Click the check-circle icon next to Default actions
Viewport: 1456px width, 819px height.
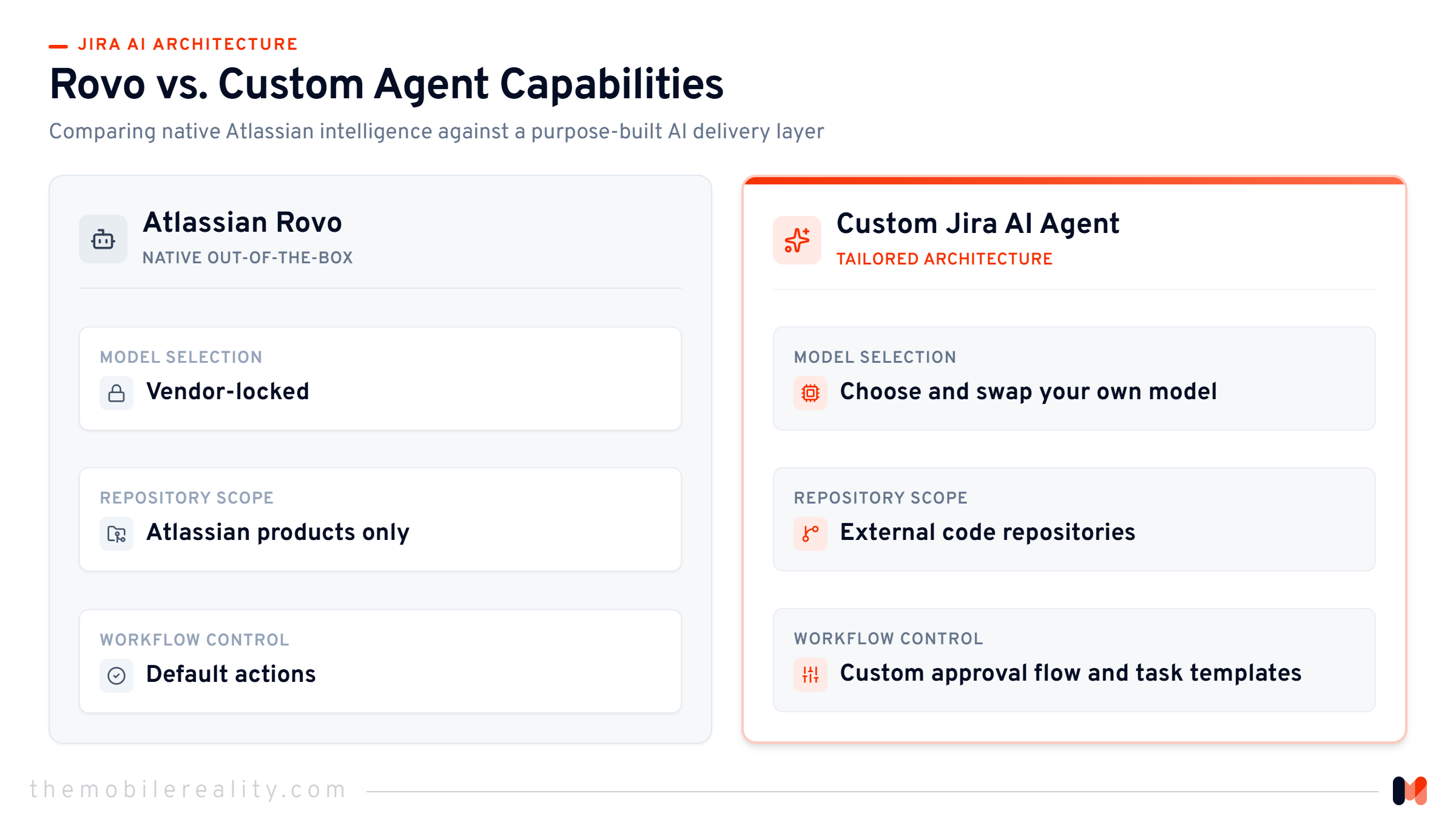tap(116, 675)
